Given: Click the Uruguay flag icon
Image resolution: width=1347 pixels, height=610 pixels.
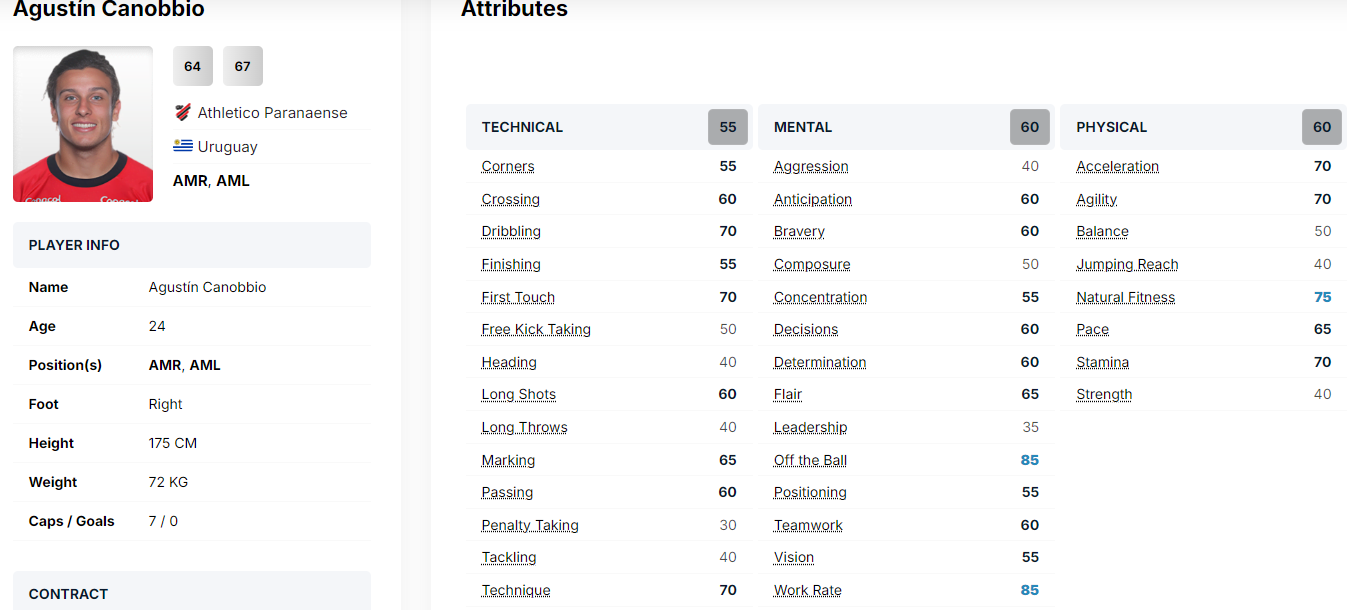Looking at the screenshot, I should tap(182, 146).
